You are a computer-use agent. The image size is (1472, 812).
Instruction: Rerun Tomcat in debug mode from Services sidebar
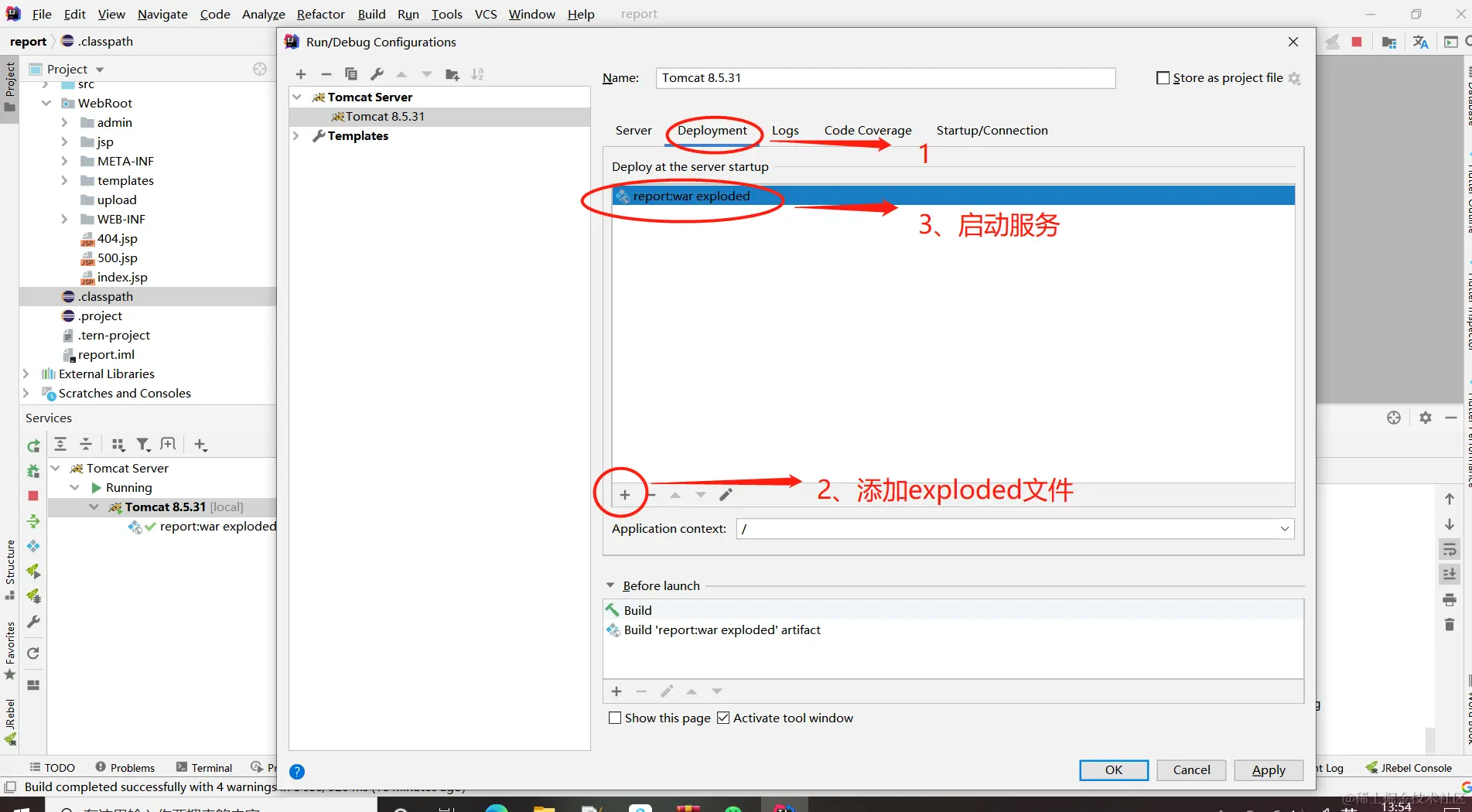click(x=33, y=471)
